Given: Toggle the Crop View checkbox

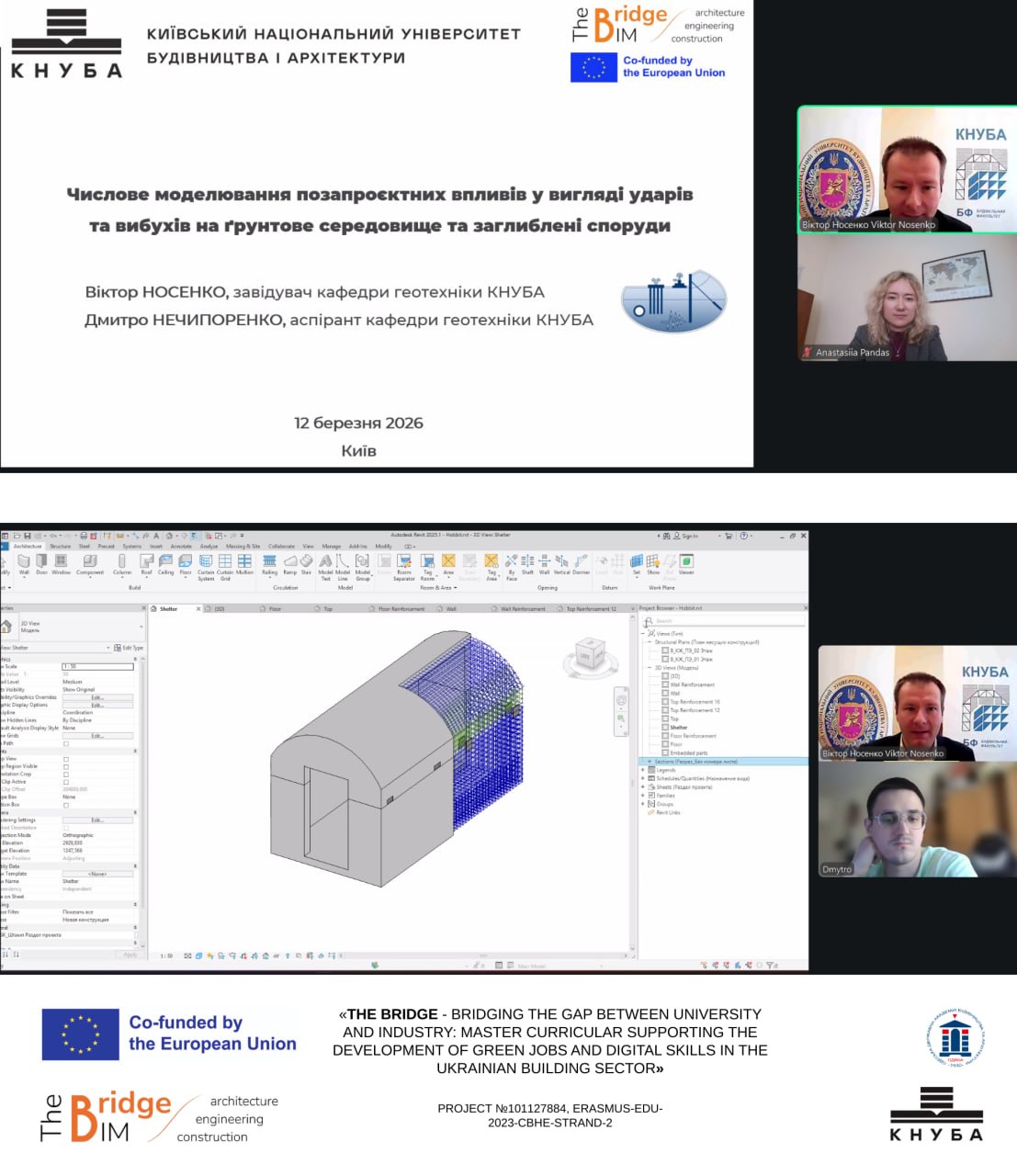Looking at the screenshot, I should (x=66, y=759).
